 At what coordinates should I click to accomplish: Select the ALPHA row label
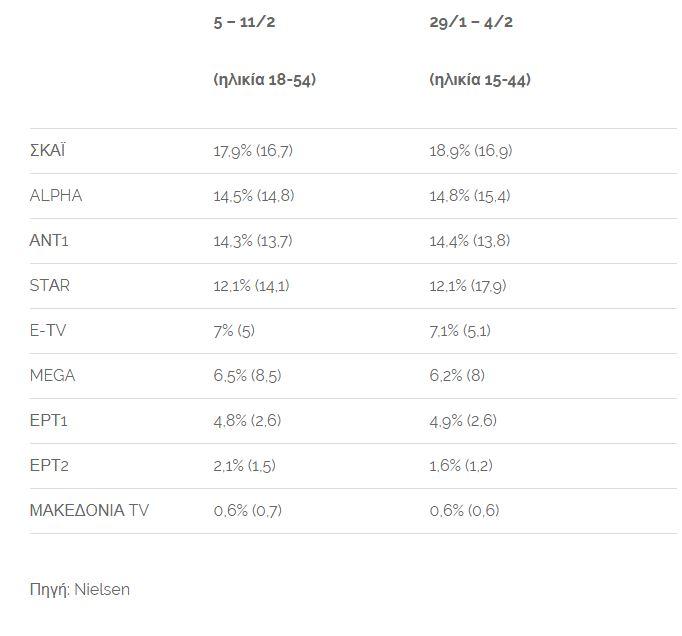coord(56,196)
